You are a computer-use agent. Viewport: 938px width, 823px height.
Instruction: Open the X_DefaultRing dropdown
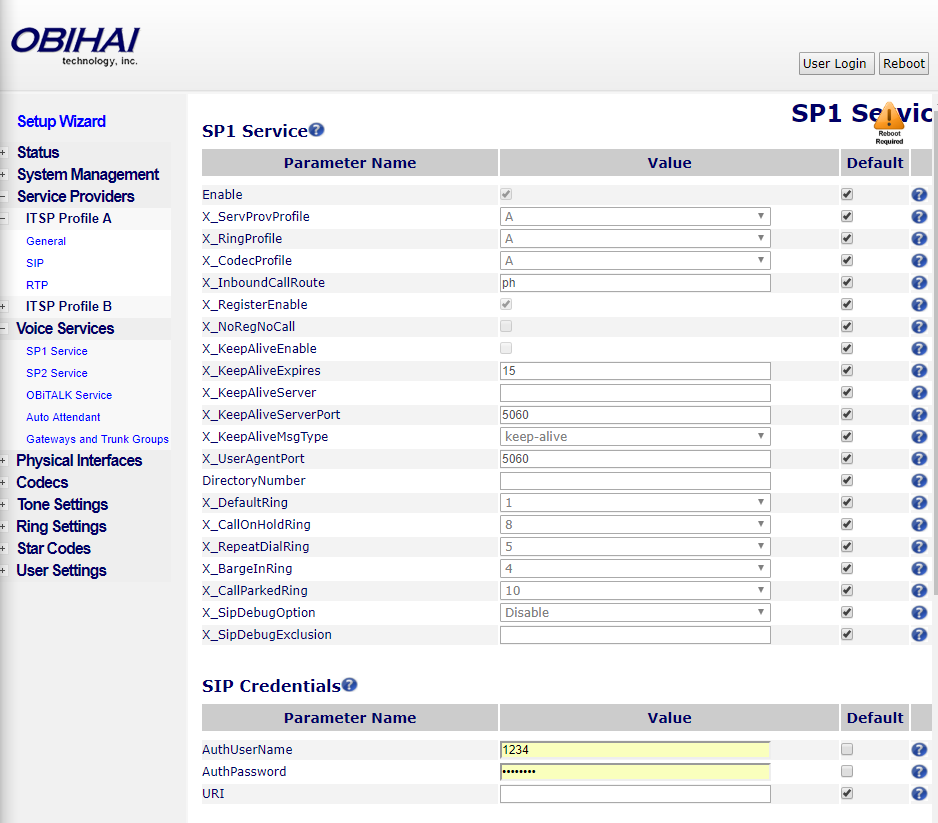pos(635,502)
